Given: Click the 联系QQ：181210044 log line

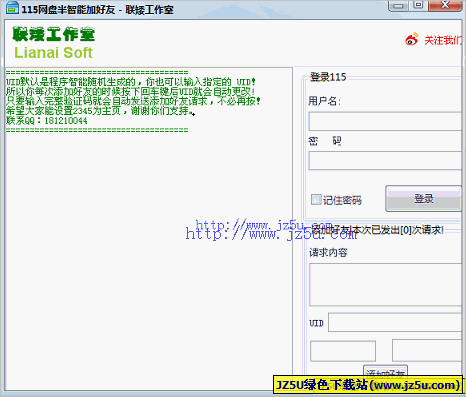Looking at the screenshot, I should pyautogui.click(x=47, y=120).
